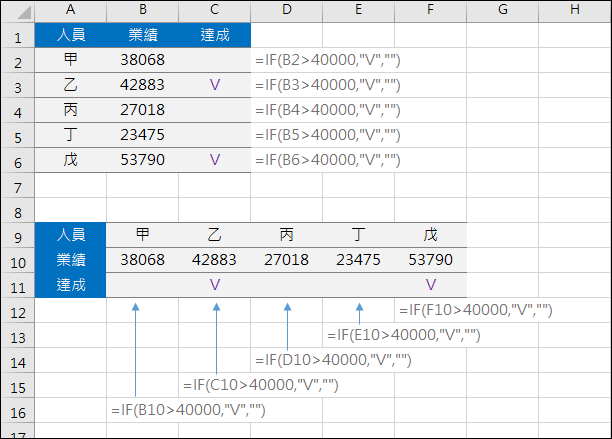Click cell A11 label 達成
The width and height of the screenshot is (612, 439).
coord(71,284)
